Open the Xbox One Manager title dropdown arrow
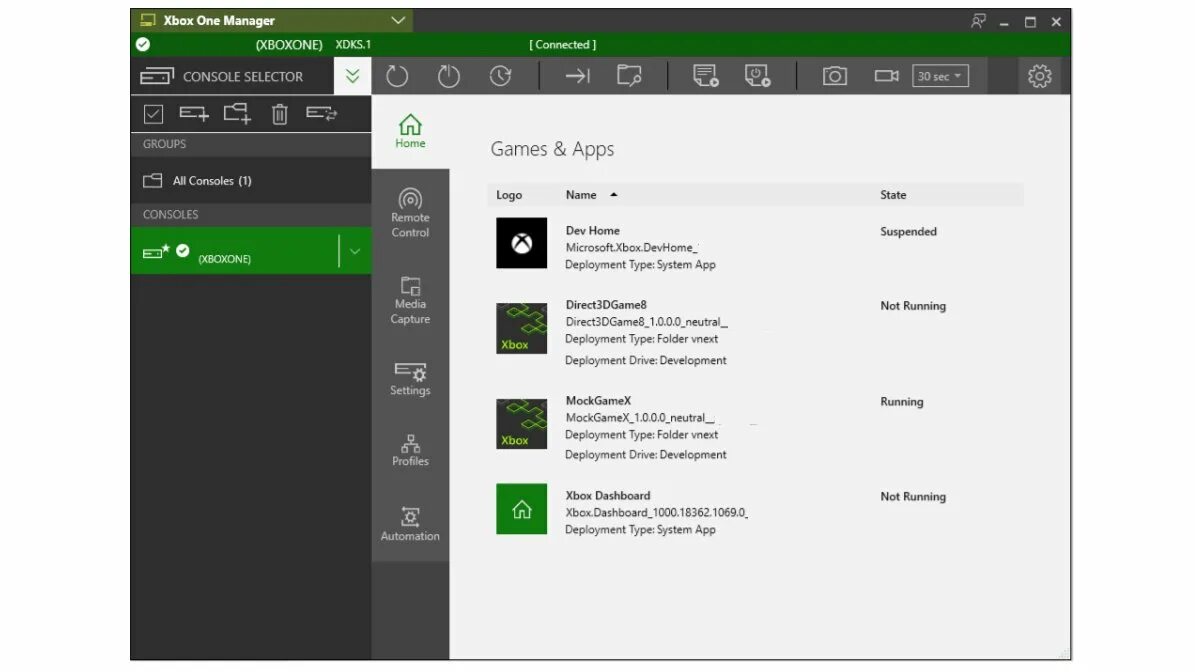The width and height of the screenshot is (1195, 672). point(398,21)
